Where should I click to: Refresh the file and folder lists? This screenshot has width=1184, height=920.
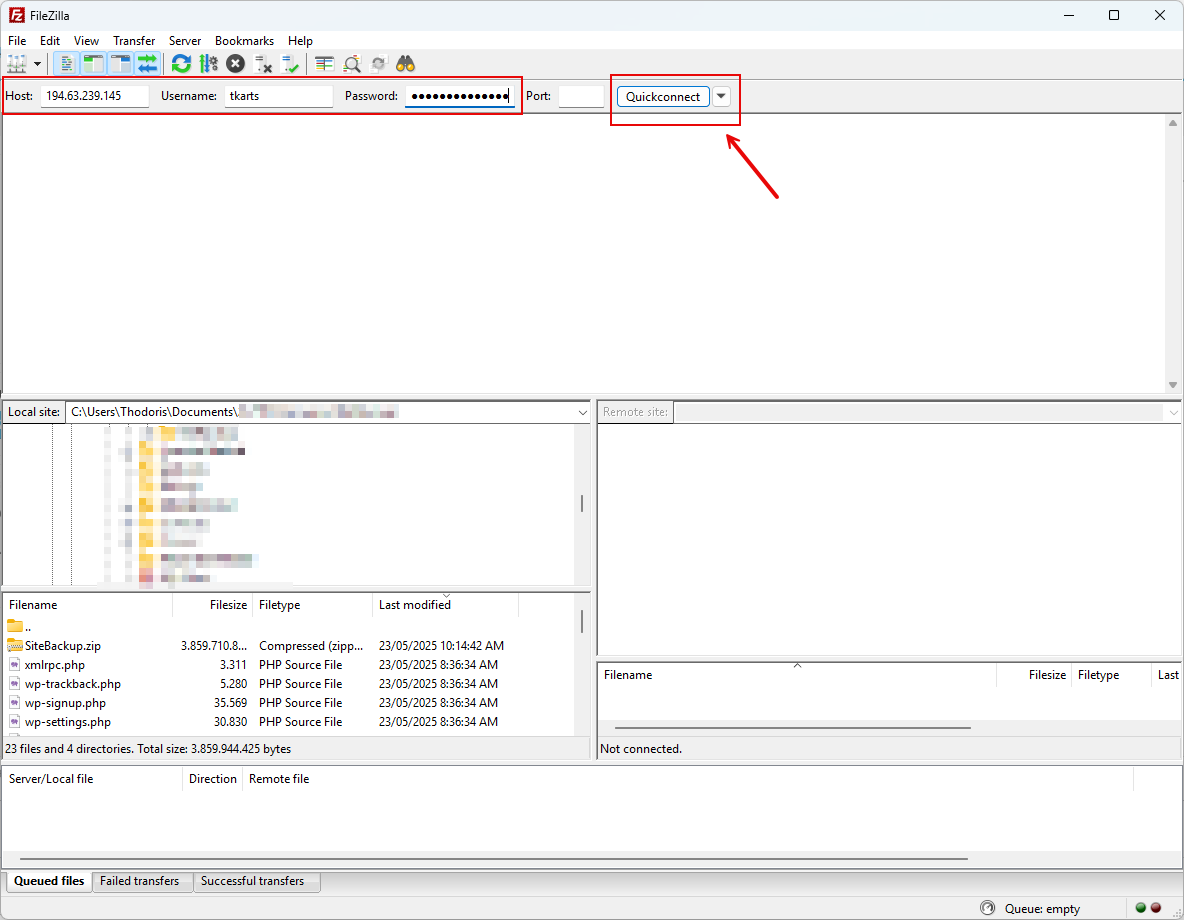[181, 64]
